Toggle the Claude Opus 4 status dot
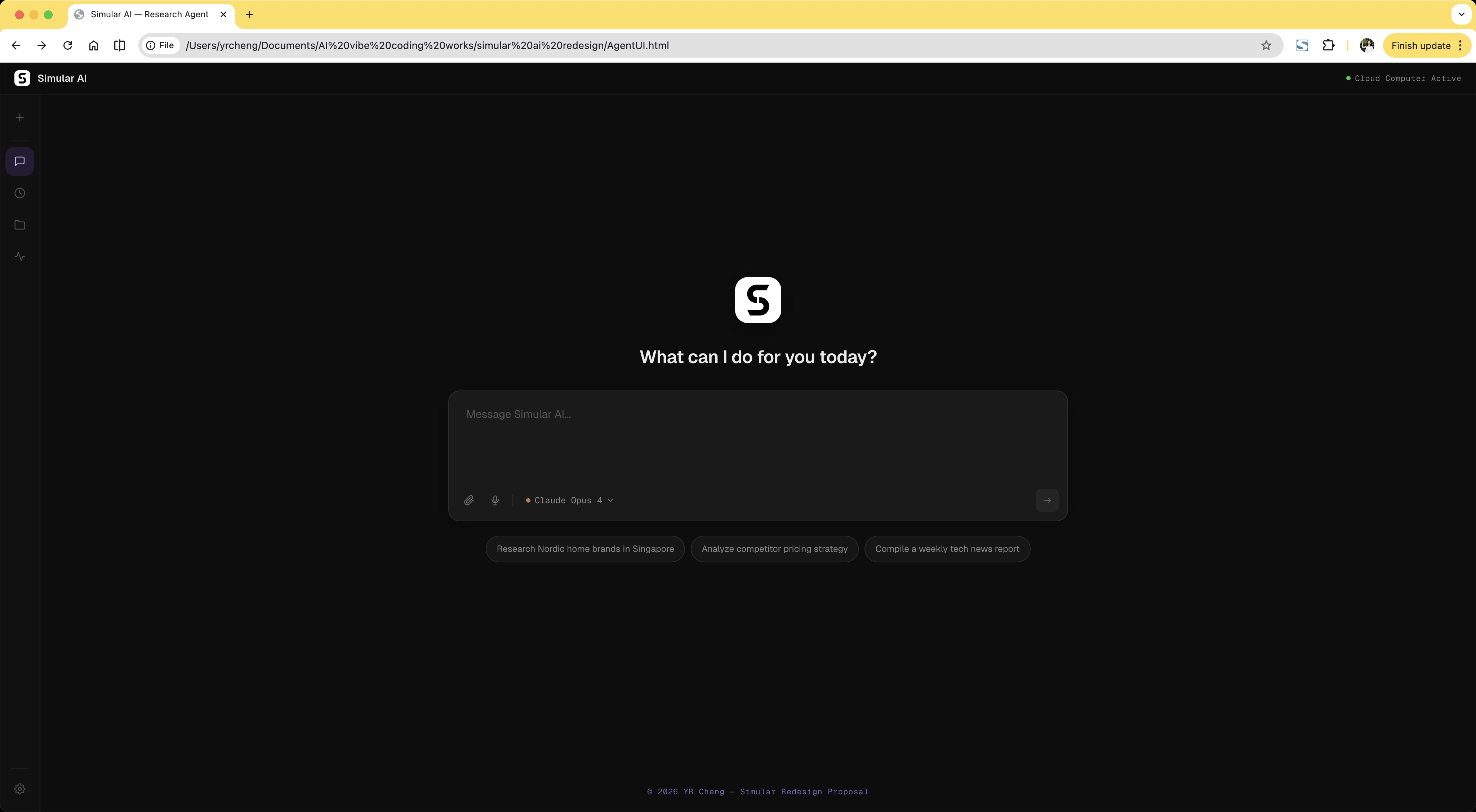Image resolution: width=1476 pixels, height=812 pixels. coord(528,500)
